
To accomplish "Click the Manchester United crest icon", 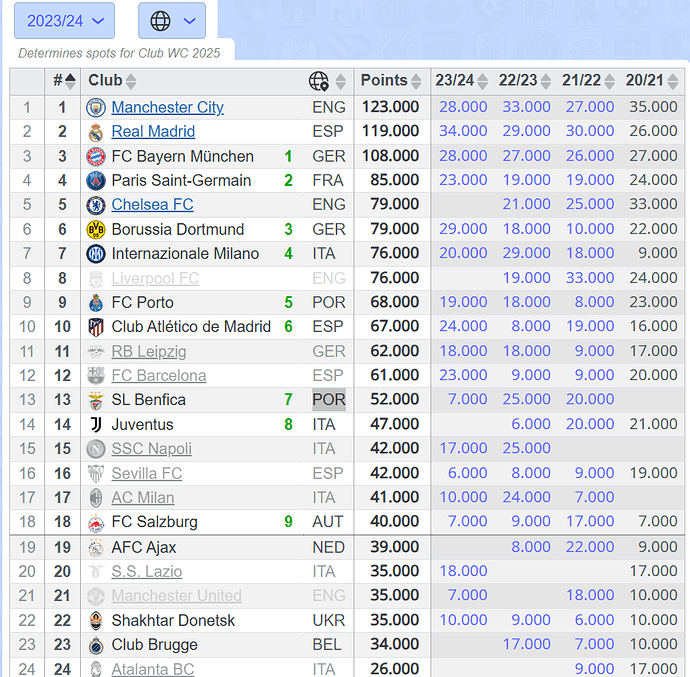I will [96, 596].
